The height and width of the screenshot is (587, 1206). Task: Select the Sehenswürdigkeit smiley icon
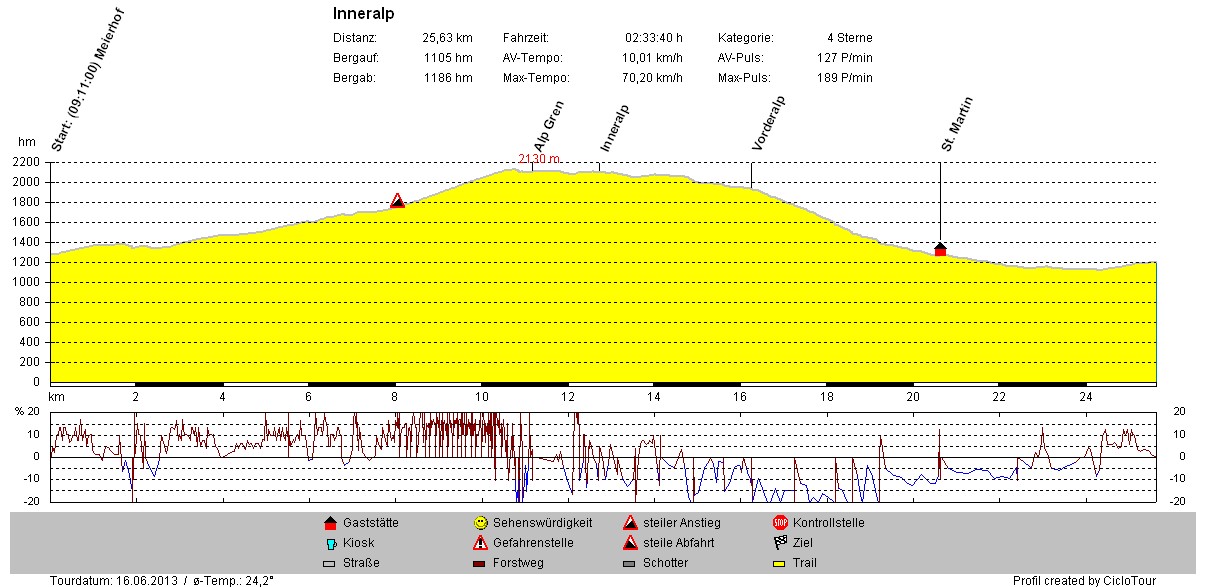(x=480, y=523)
